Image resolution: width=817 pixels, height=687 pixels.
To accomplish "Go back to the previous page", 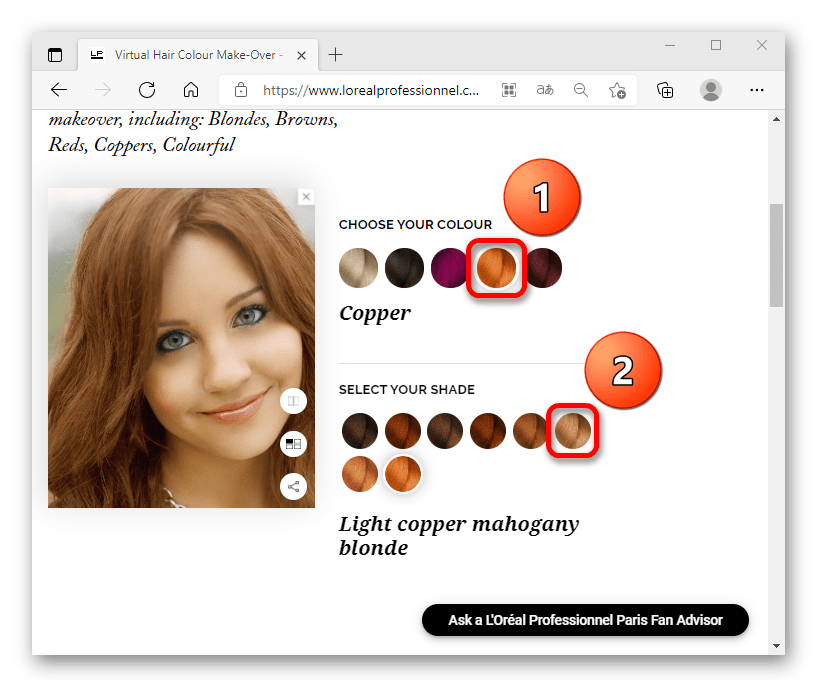I will tap(59, 90).
